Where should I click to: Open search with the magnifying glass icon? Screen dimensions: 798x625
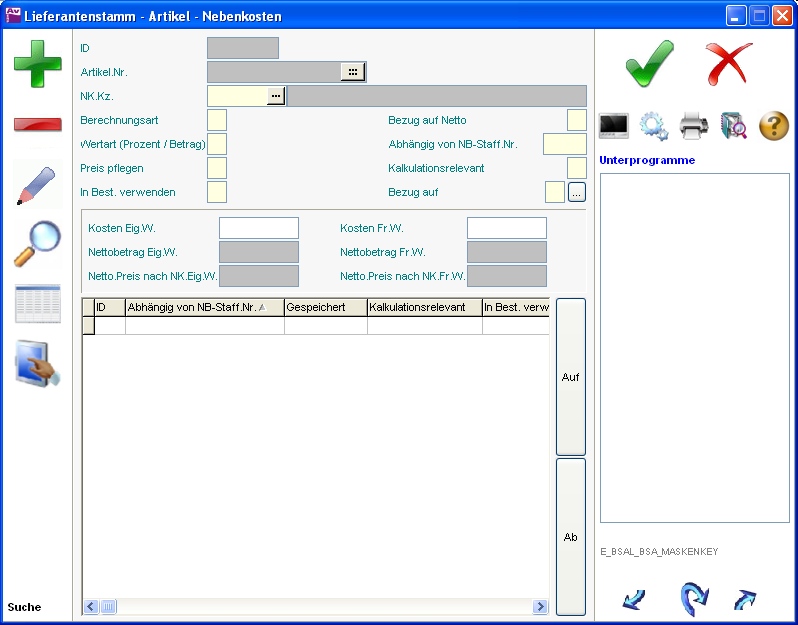[x=37, y=244]
